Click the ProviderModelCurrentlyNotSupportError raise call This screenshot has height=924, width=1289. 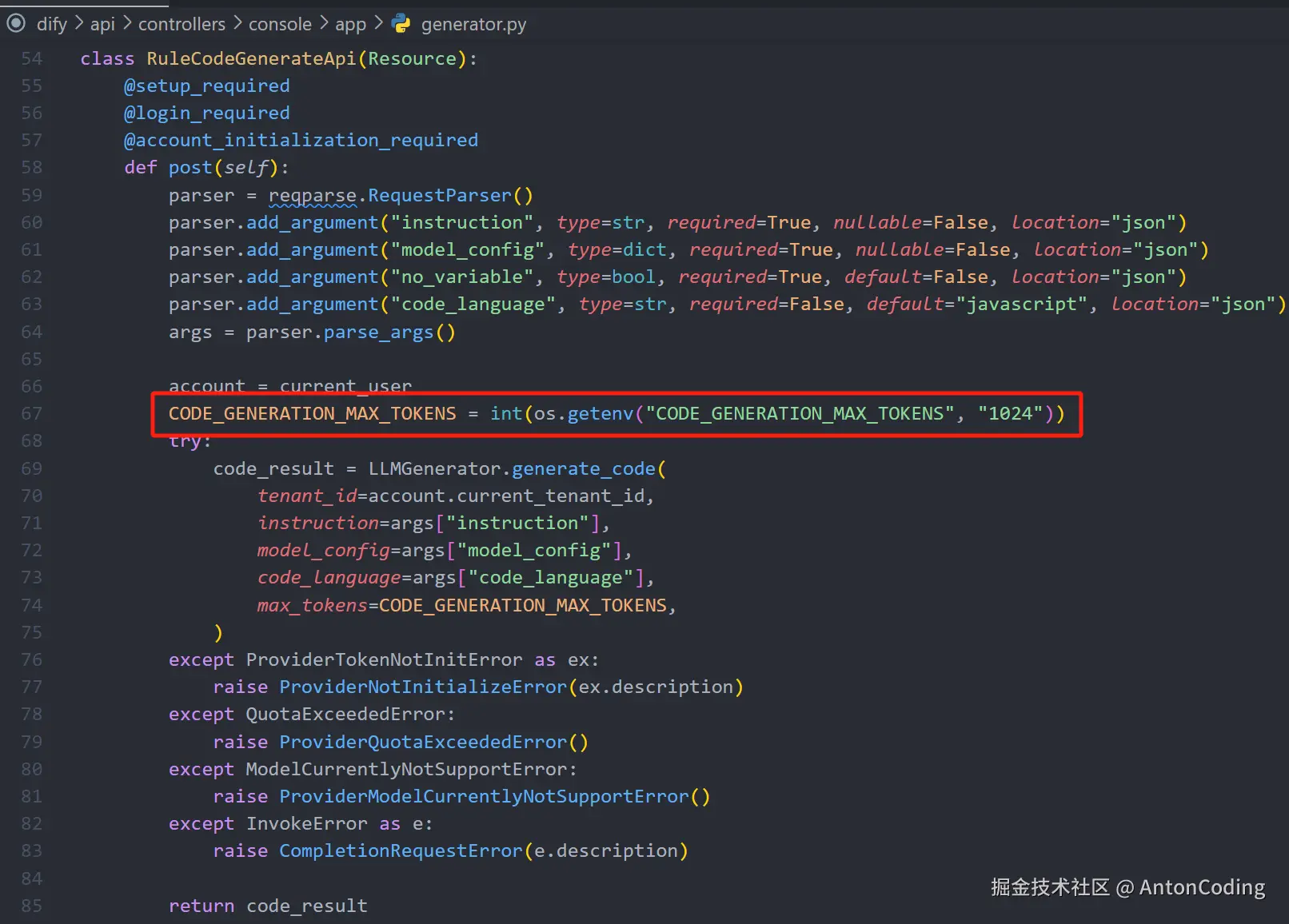pos(484,796)
